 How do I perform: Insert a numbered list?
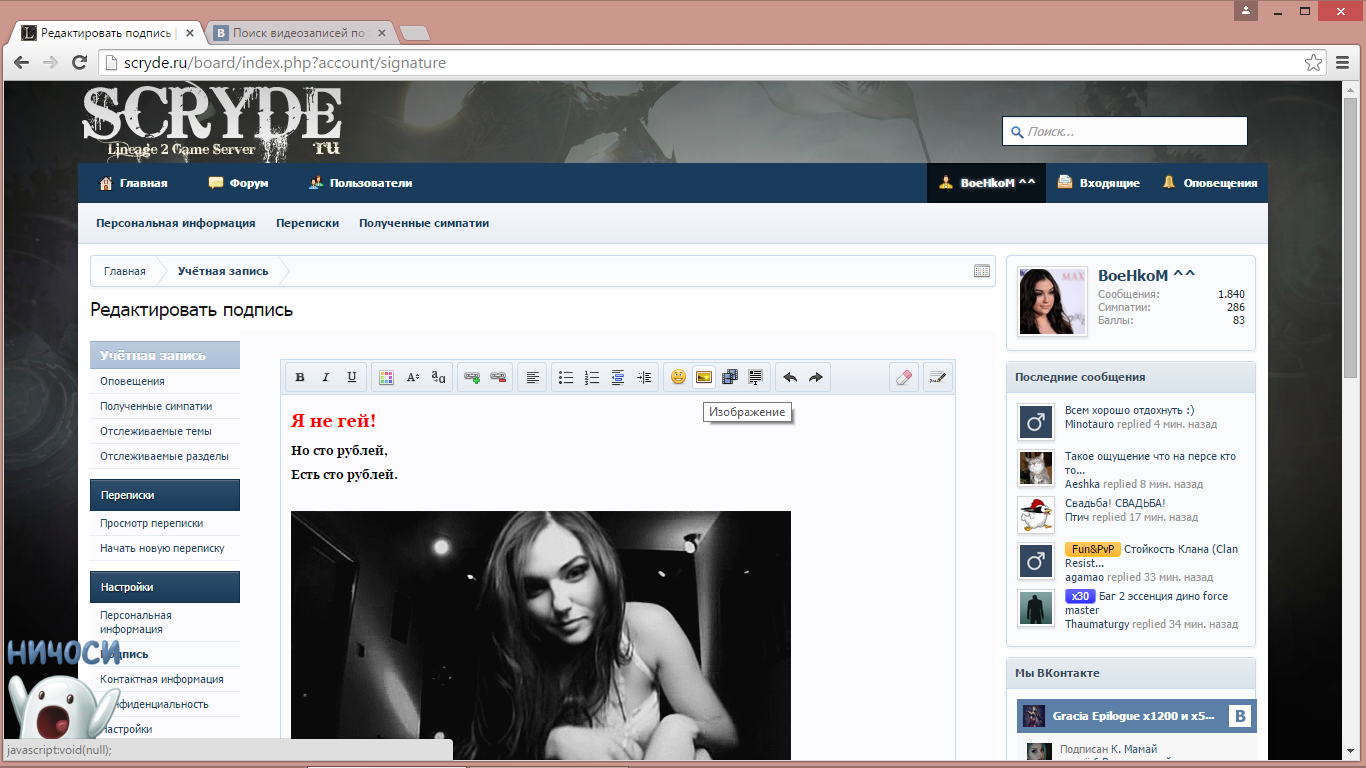point(592,377)
